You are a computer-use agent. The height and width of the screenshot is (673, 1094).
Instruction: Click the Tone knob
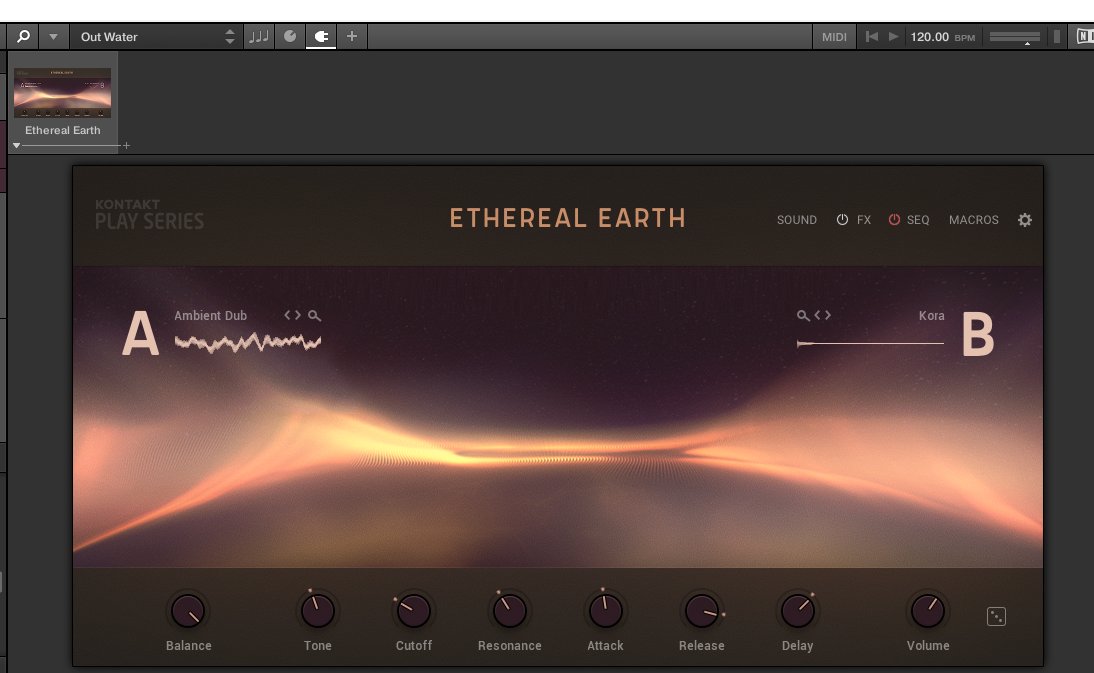point(317,611)
